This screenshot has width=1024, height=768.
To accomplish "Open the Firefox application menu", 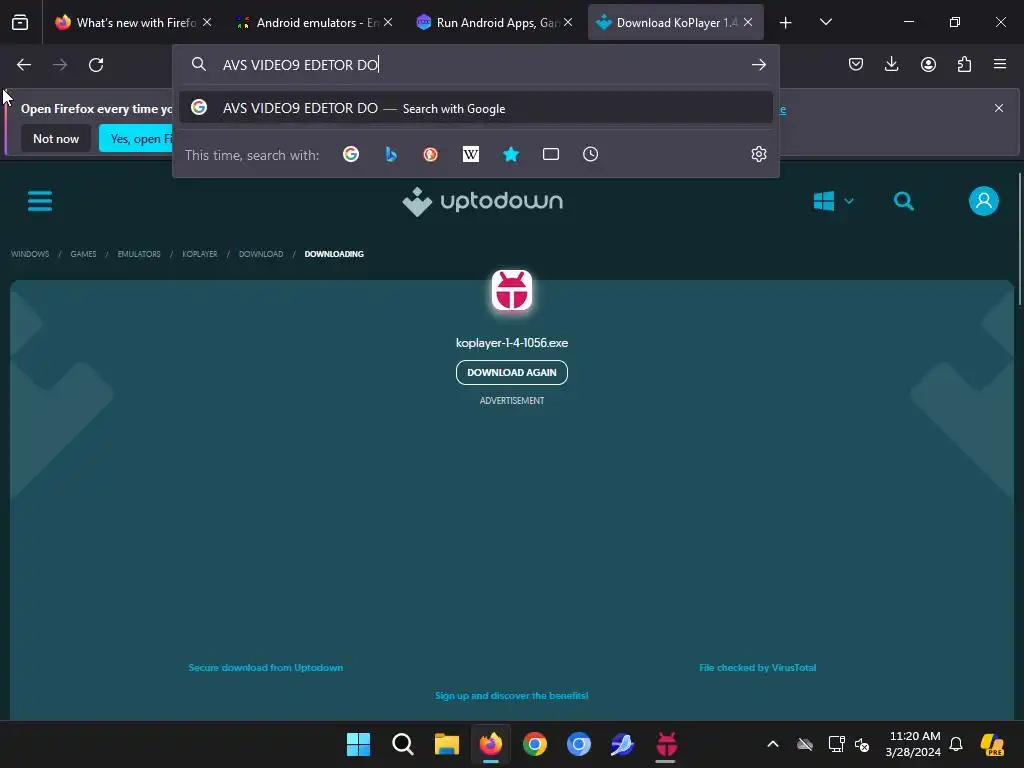I will 1000,64.
